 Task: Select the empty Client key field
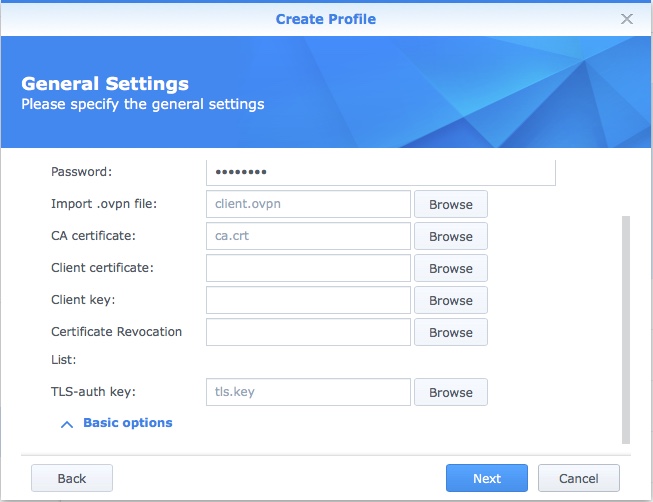308,300
